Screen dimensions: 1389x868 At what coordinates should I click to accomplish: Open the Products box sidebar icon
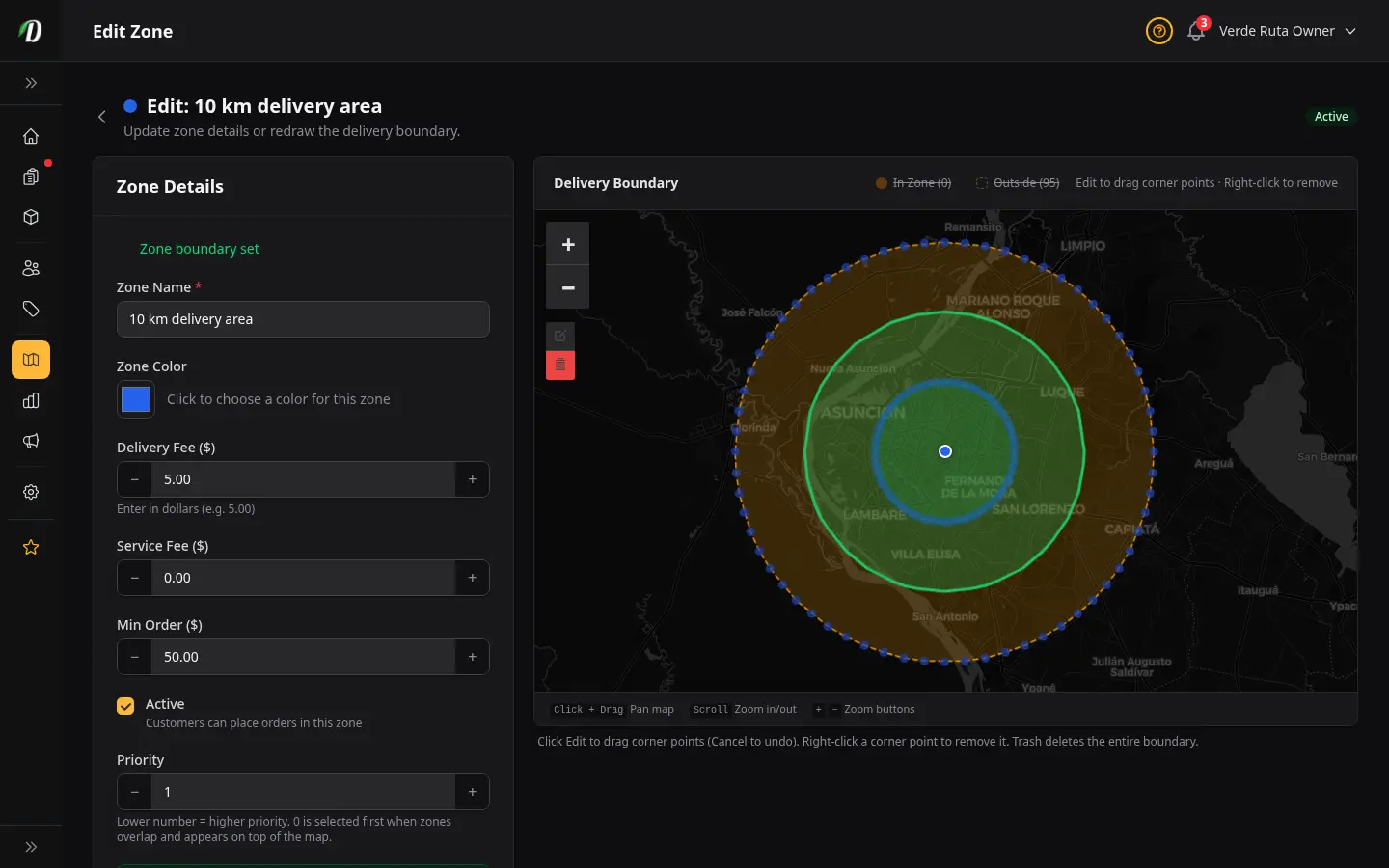click(x=31, y=217)
